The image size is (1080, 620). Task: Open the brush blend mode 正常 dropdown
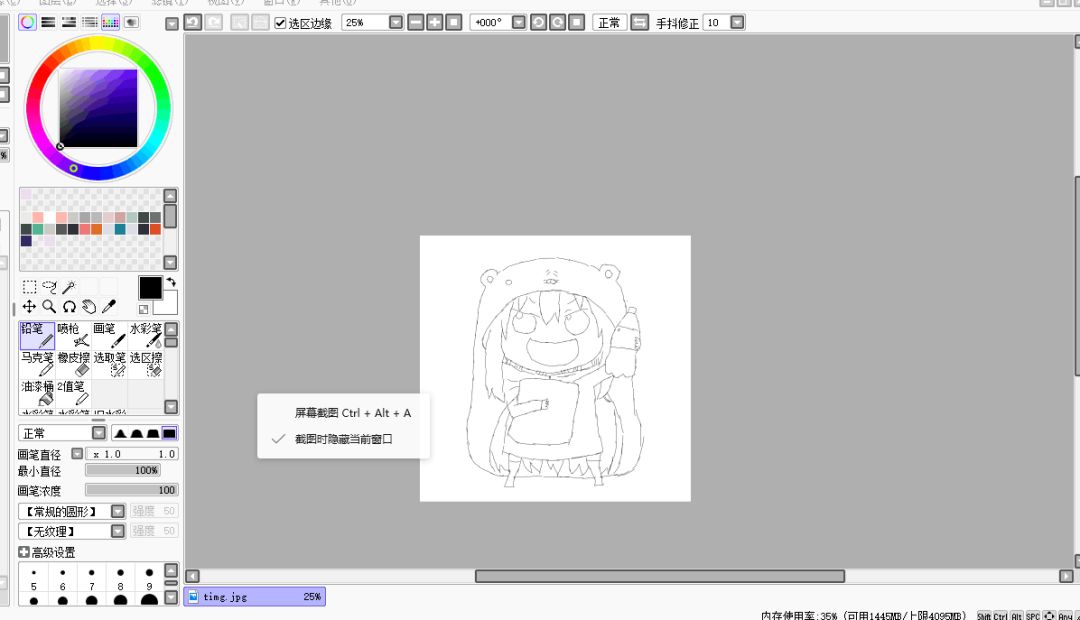coord(99,433)
